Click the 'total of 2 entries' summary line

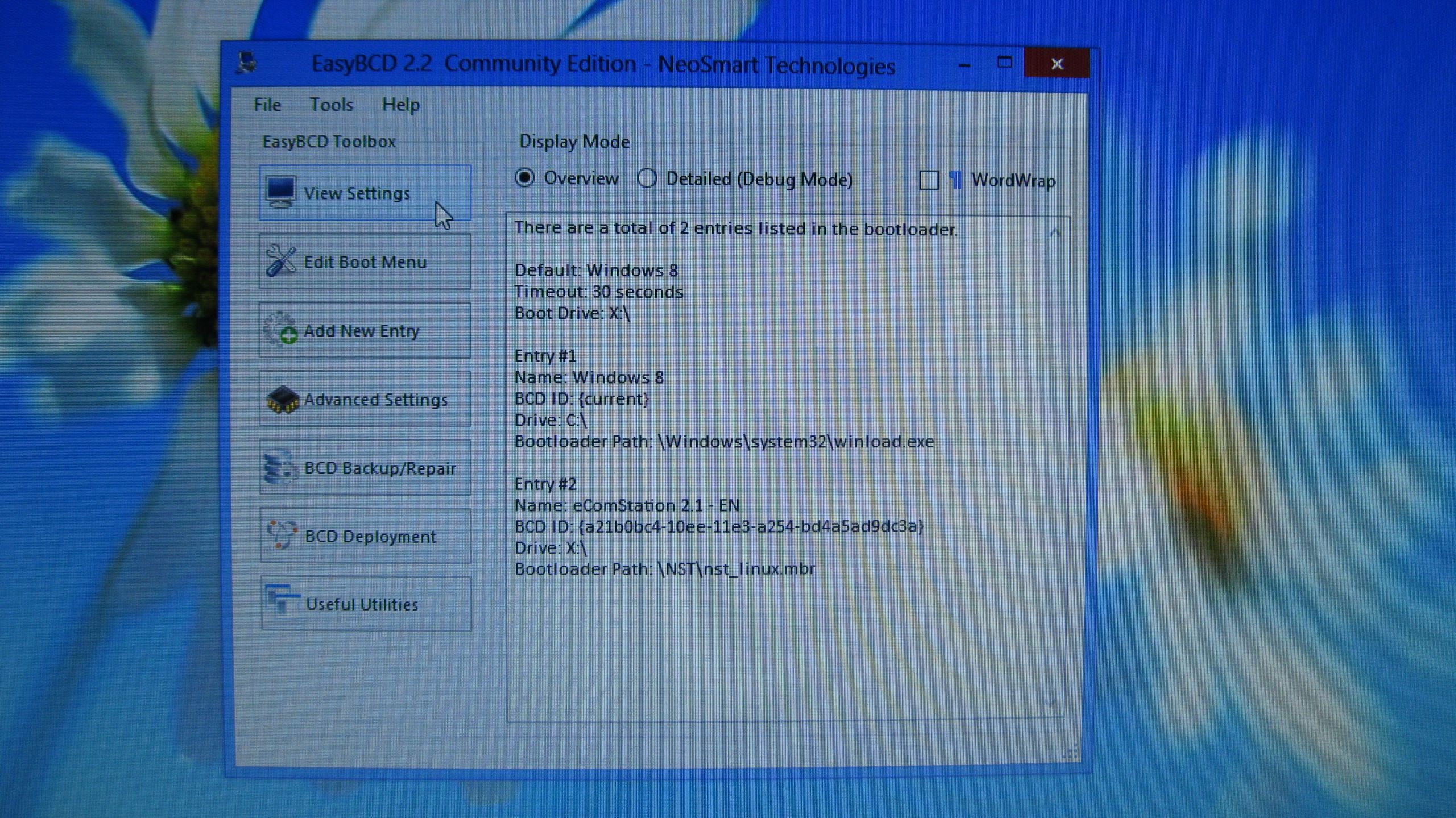coord(735,229)
